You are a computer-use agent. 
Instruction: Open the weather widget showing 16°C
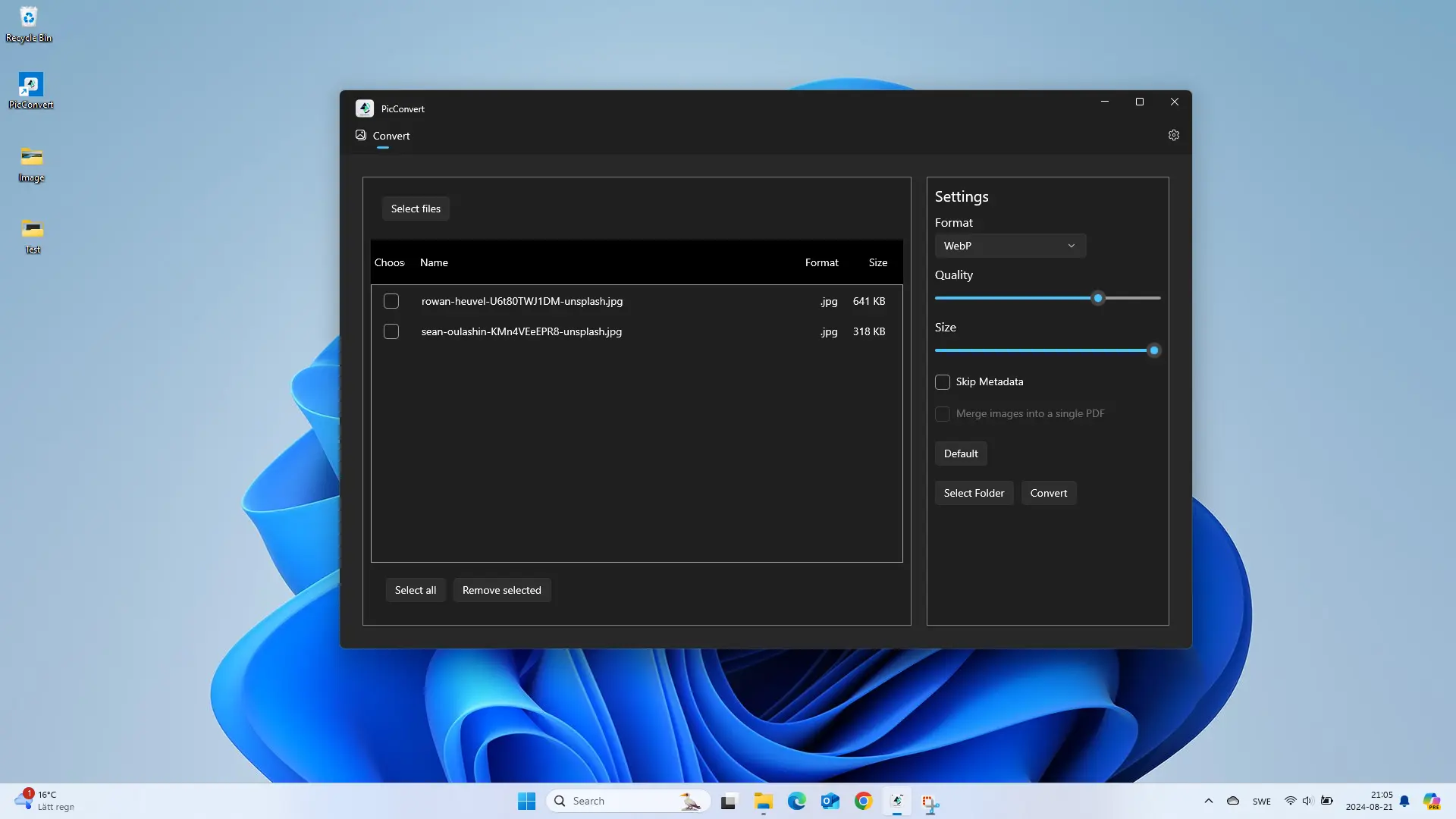pyautogui.click(x=45, y=801)
